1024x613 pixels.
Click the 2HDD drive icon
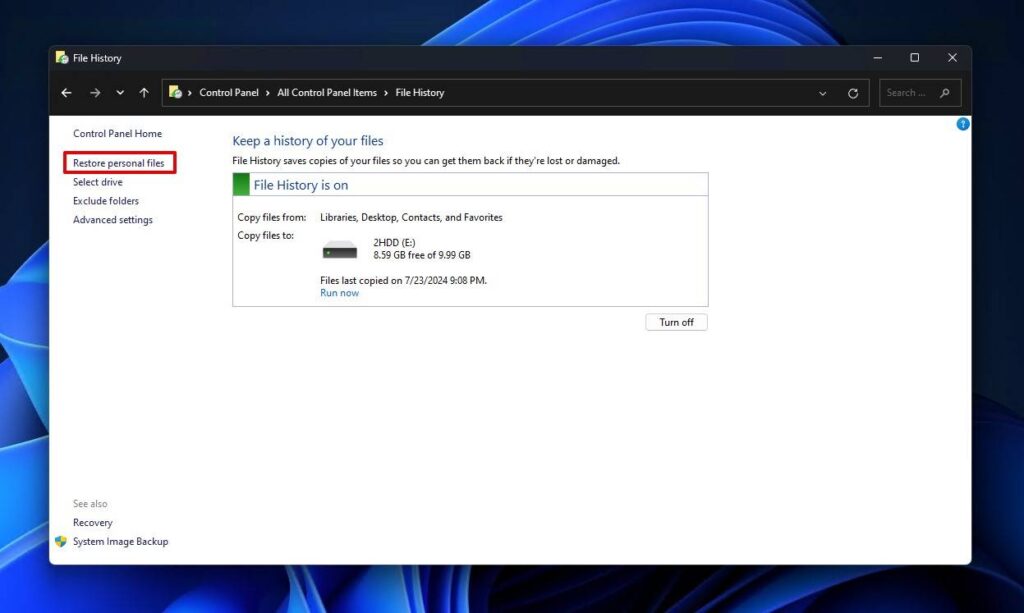click(340, 248)
